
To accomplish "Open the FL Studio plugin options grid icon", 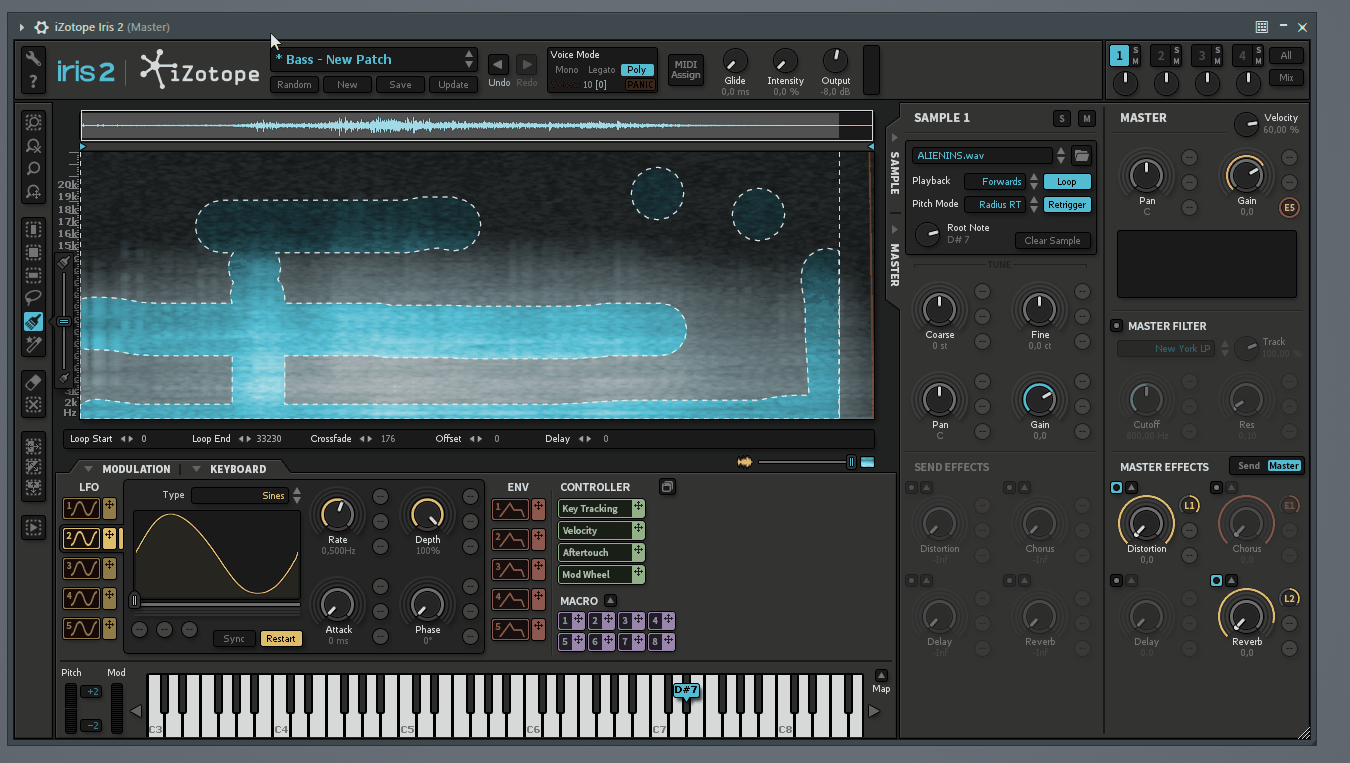I will point(1262,27).
